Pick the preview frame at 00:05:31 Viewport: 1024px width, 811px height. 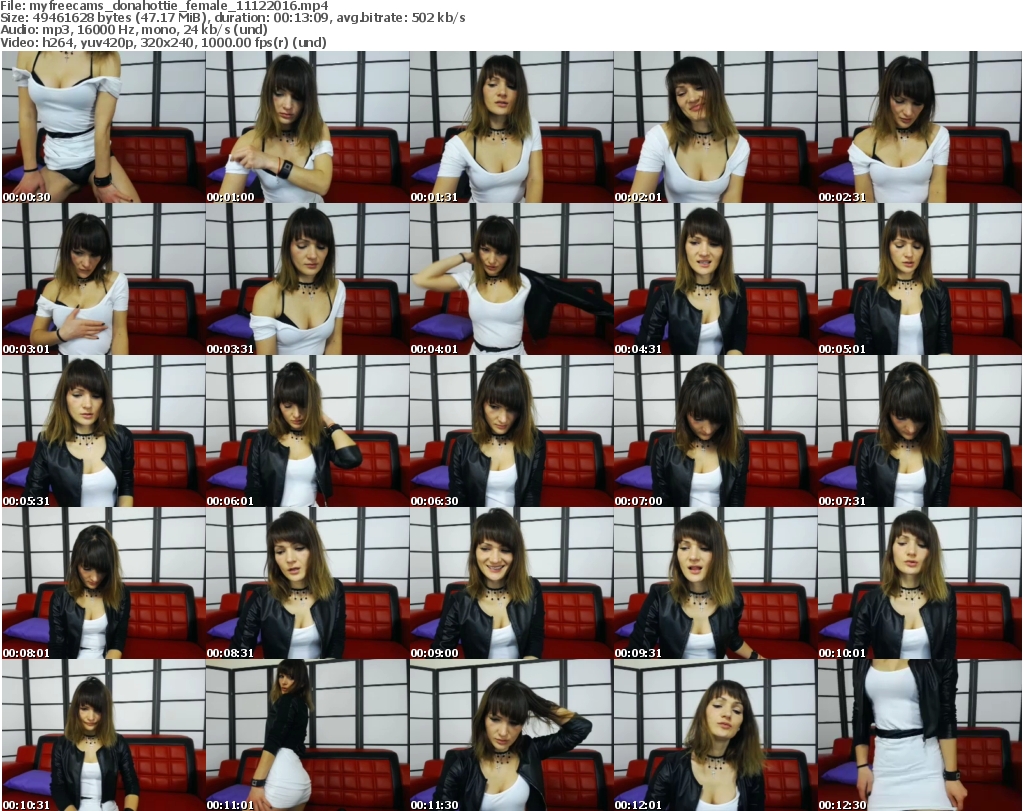[104, 431]
